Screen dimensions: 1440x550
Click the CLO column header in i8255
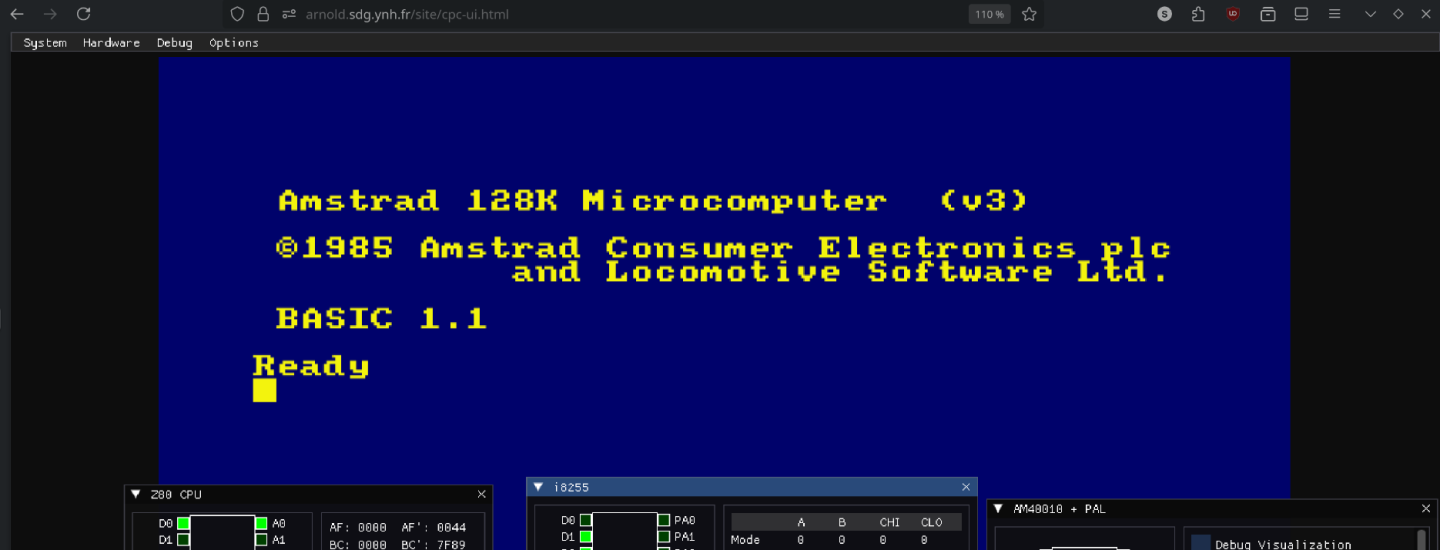[x=931, y=522]
